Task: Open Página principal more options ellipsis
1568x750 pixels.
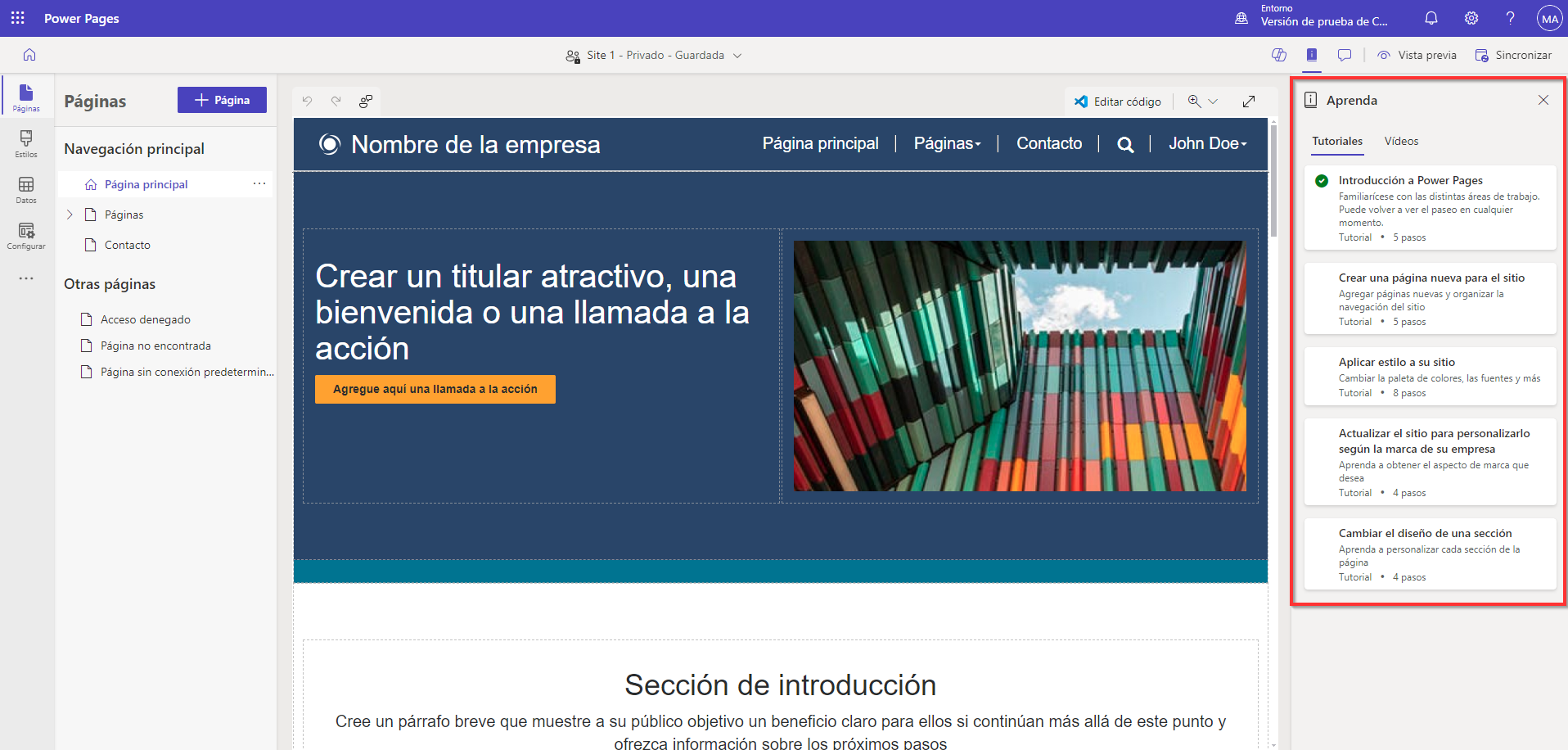Action: (259, 184)
